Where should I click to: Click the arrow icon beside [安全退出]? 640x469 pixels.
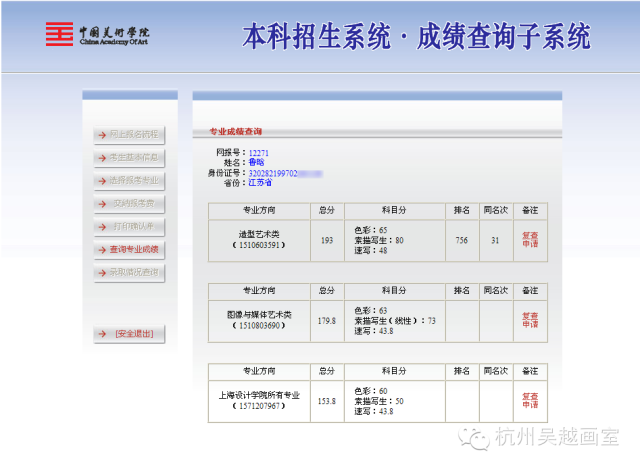pyautogui.click(x=101, y=334)
